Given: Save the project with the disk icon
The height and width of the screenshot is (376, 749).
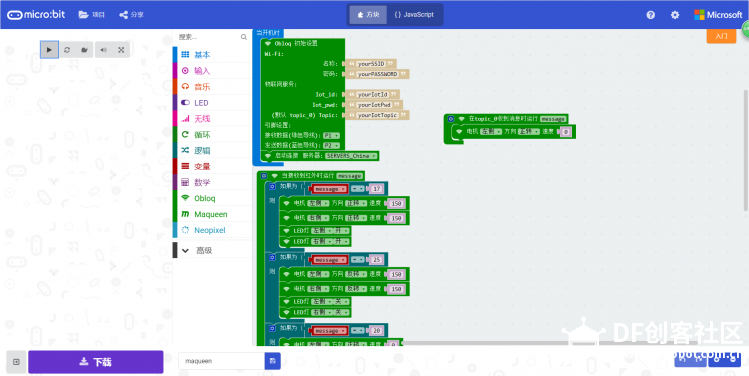Looking at the screenshot, I should coord(273,361).
